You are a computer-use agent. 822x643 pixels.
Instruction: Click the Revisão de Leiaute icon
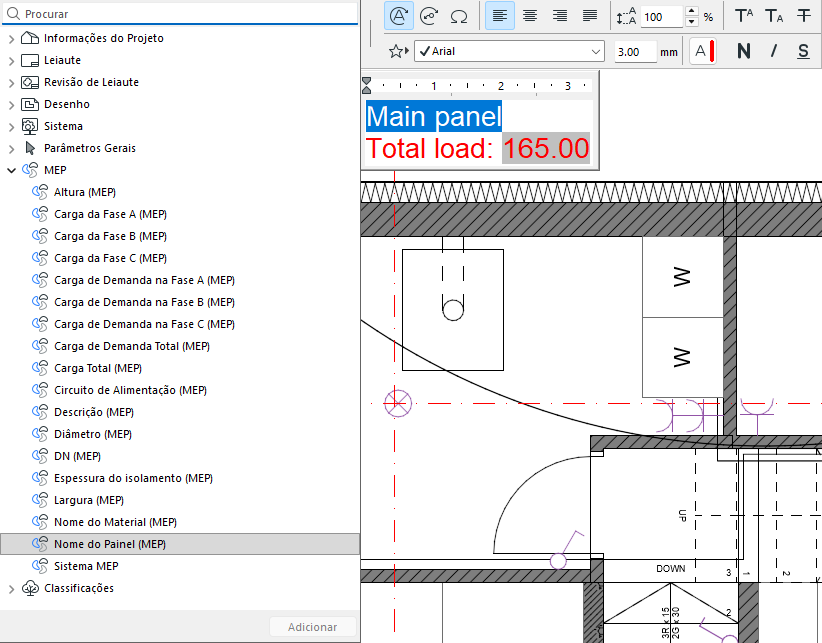(30, 82)
